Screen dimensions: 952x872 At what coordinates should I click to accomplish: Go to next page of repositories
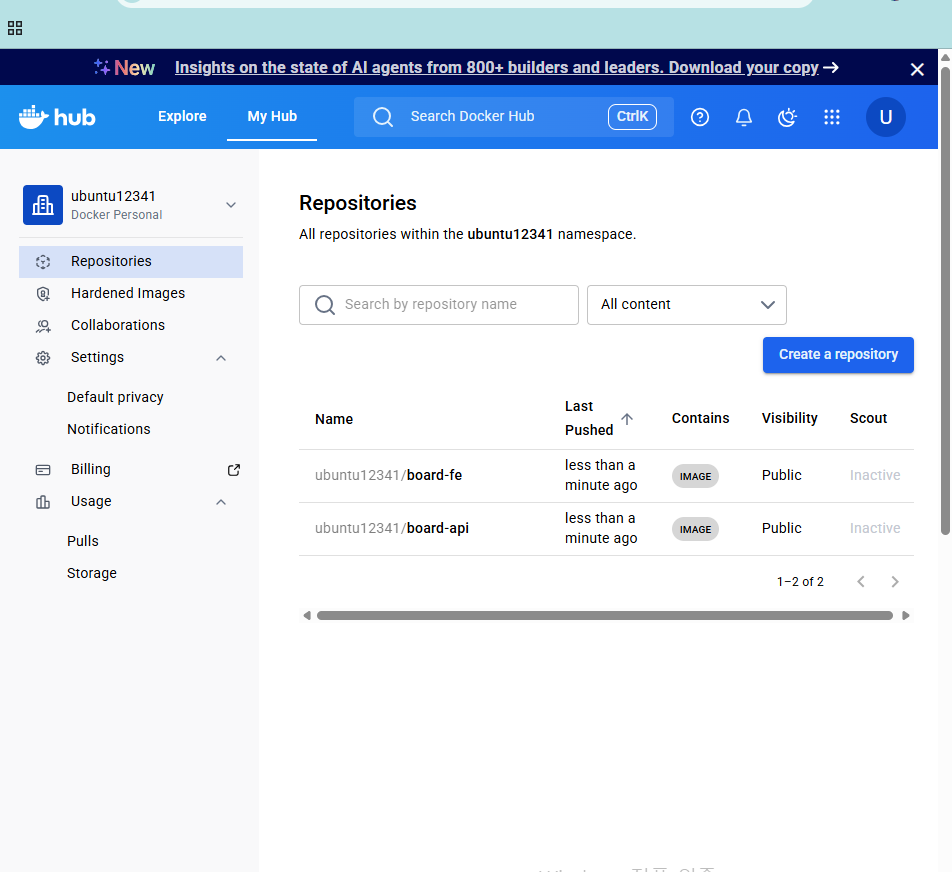pos(894,582)
